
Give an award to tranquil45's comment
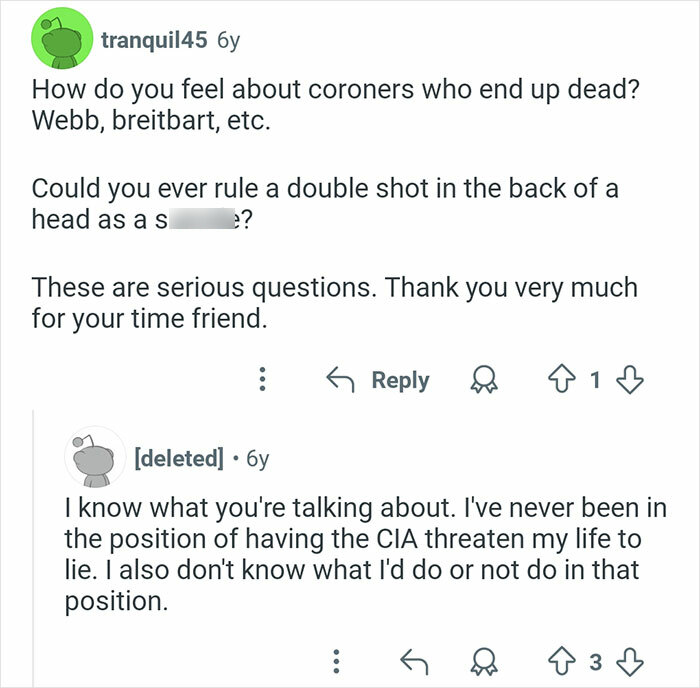coord(488,380)
